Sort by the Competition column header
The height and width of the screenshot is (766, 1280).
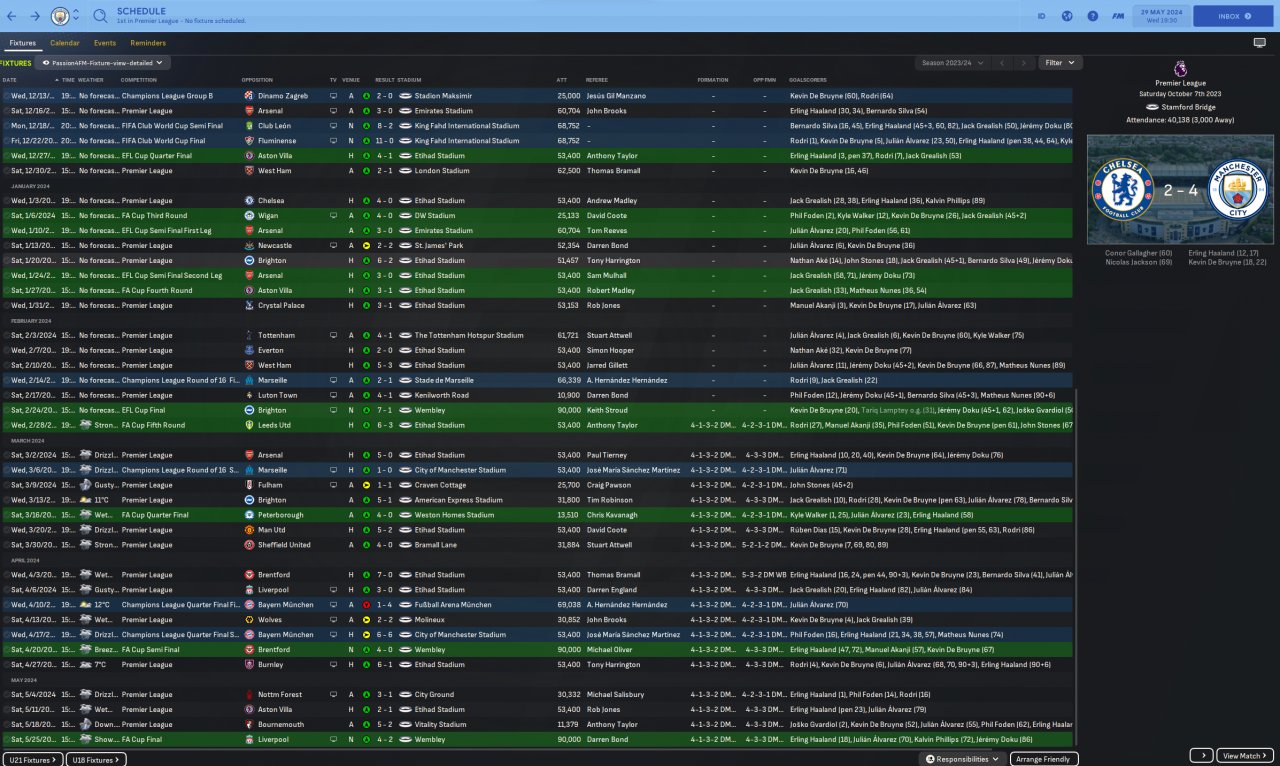[x=139, y=80]
